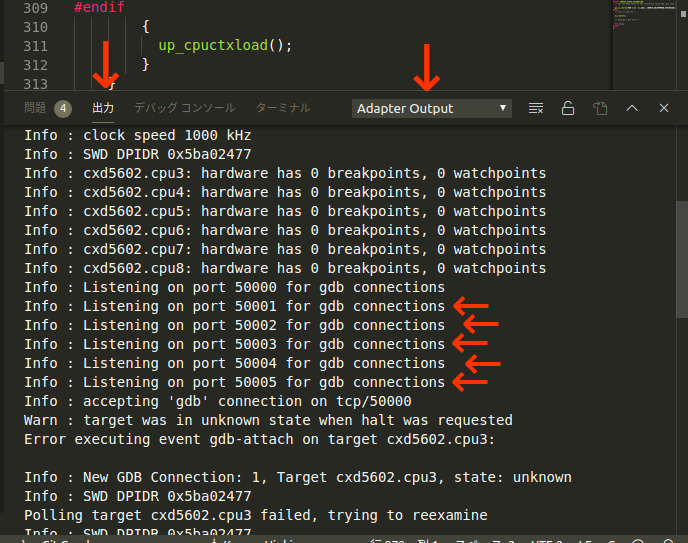Close the bottom panel
Viewport: 688px width, 543px height.
(x=664, y=108)
